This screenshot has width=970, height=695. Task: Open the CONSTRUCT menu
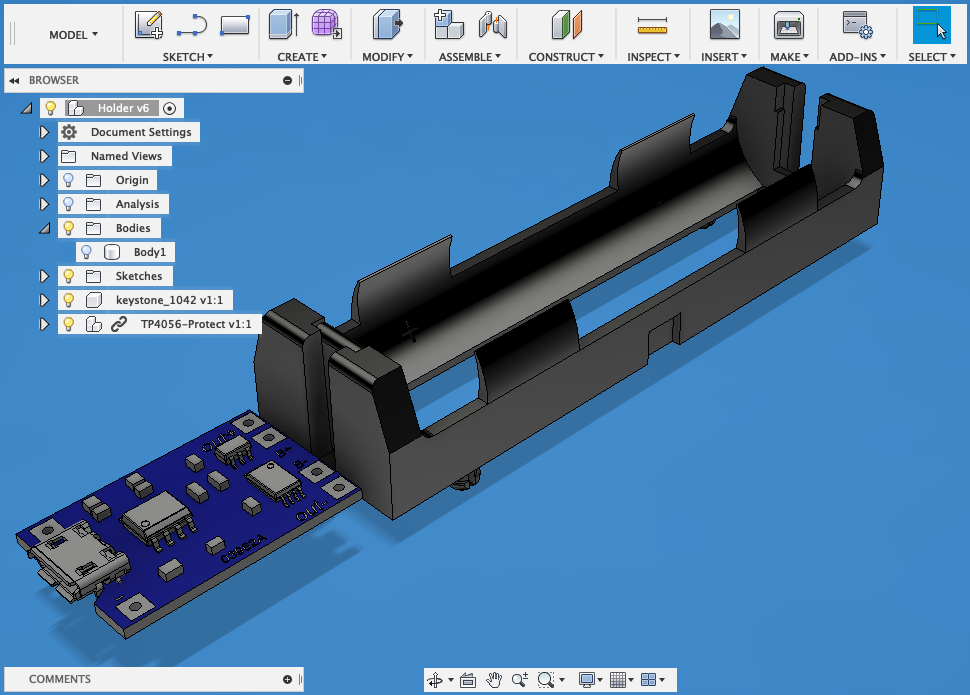pyautogui.click(x=567, y=57)
